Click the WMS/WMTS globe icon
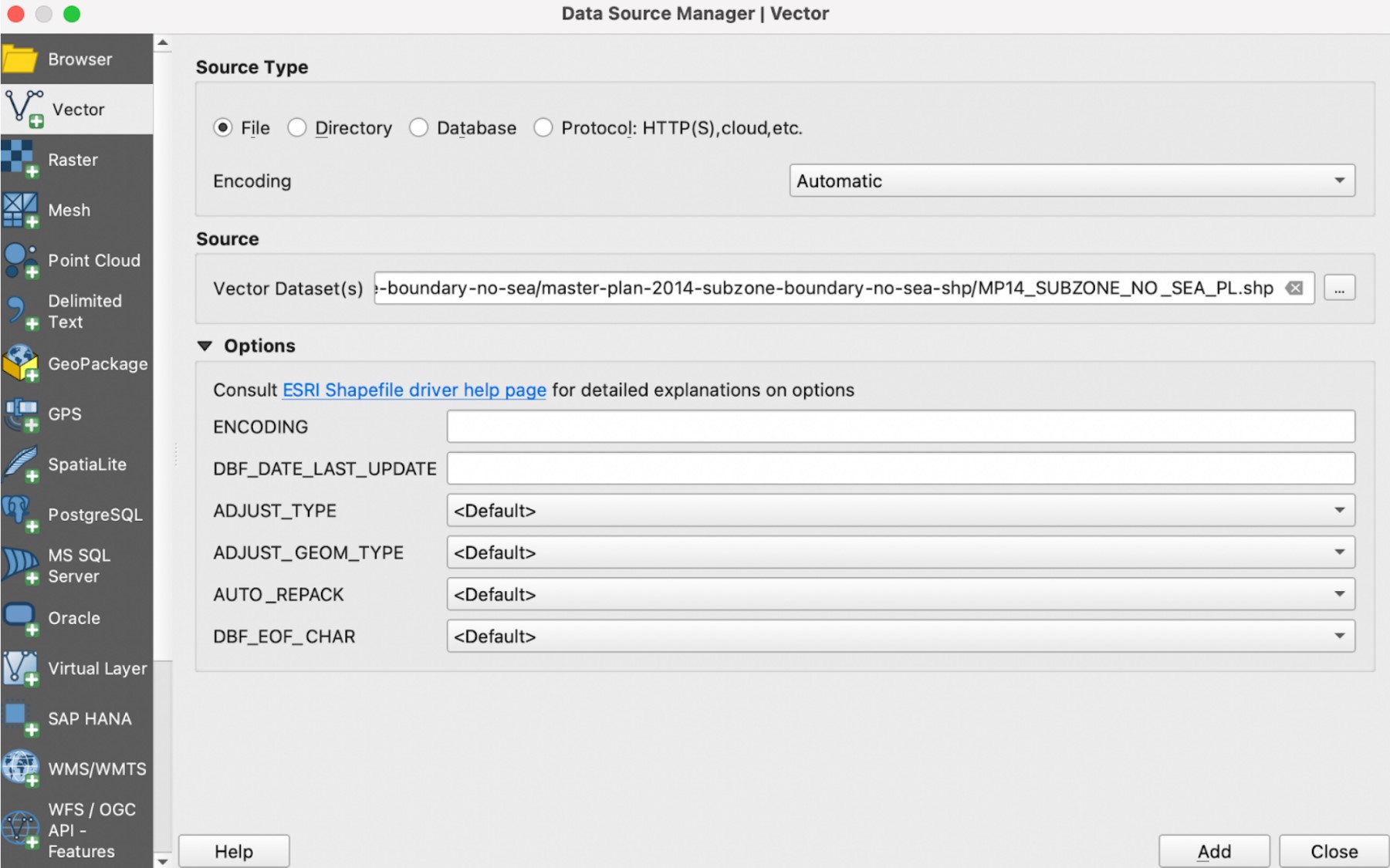This screenshot has height=868, width=1390. (x=20, y=768)
